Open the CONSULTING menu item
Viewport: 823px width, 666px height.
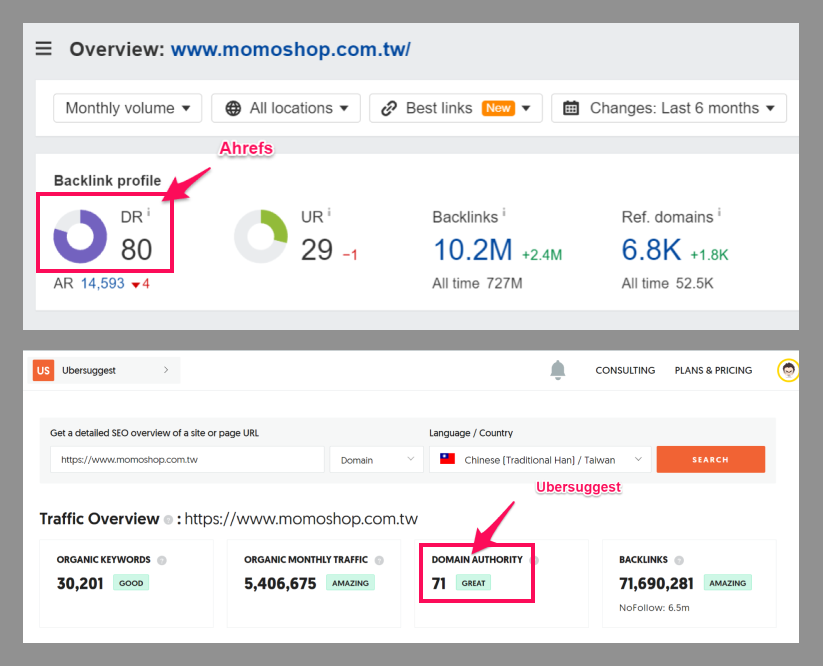pos(625,371)
